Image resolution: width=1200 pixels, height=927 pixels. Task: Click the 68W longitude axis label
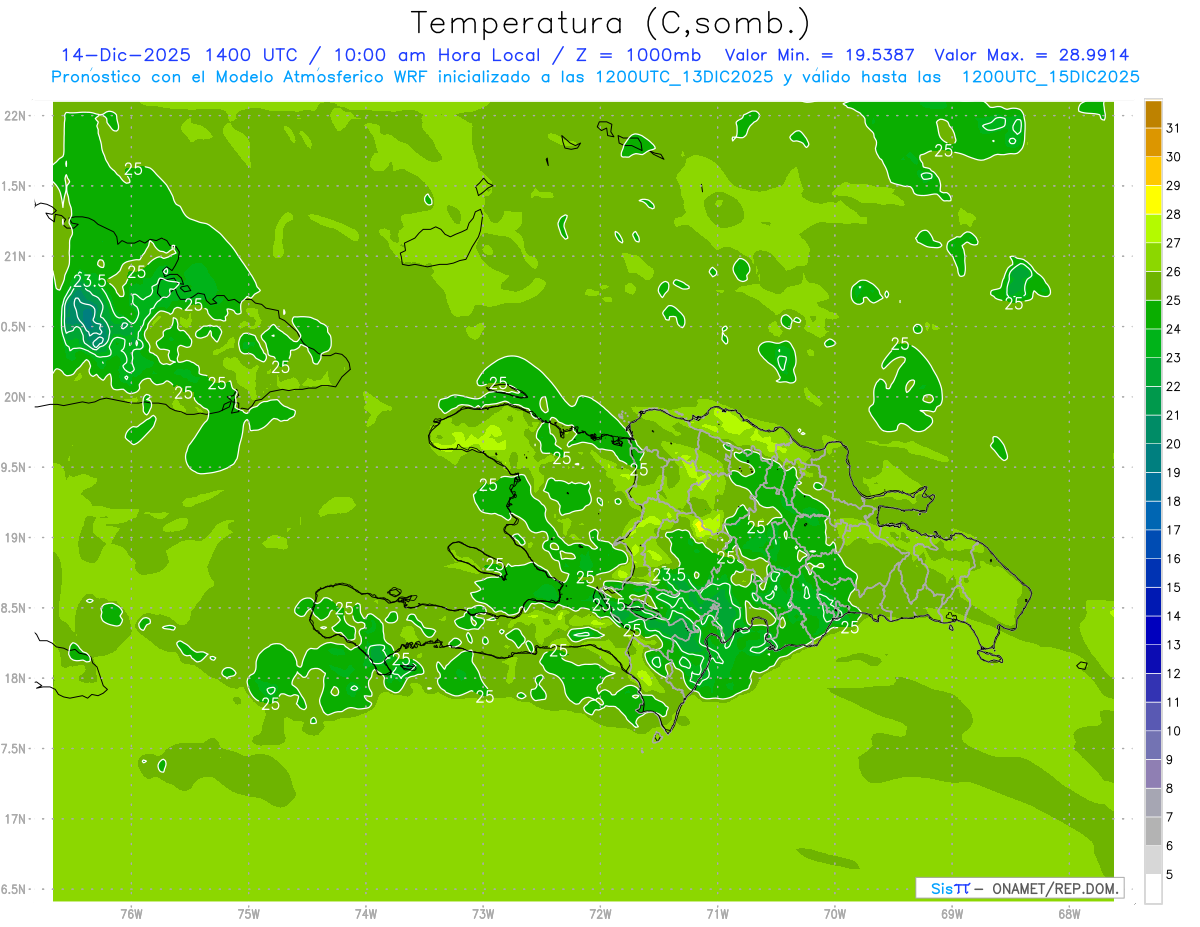pyautogui.click(x=1068, y=914)
